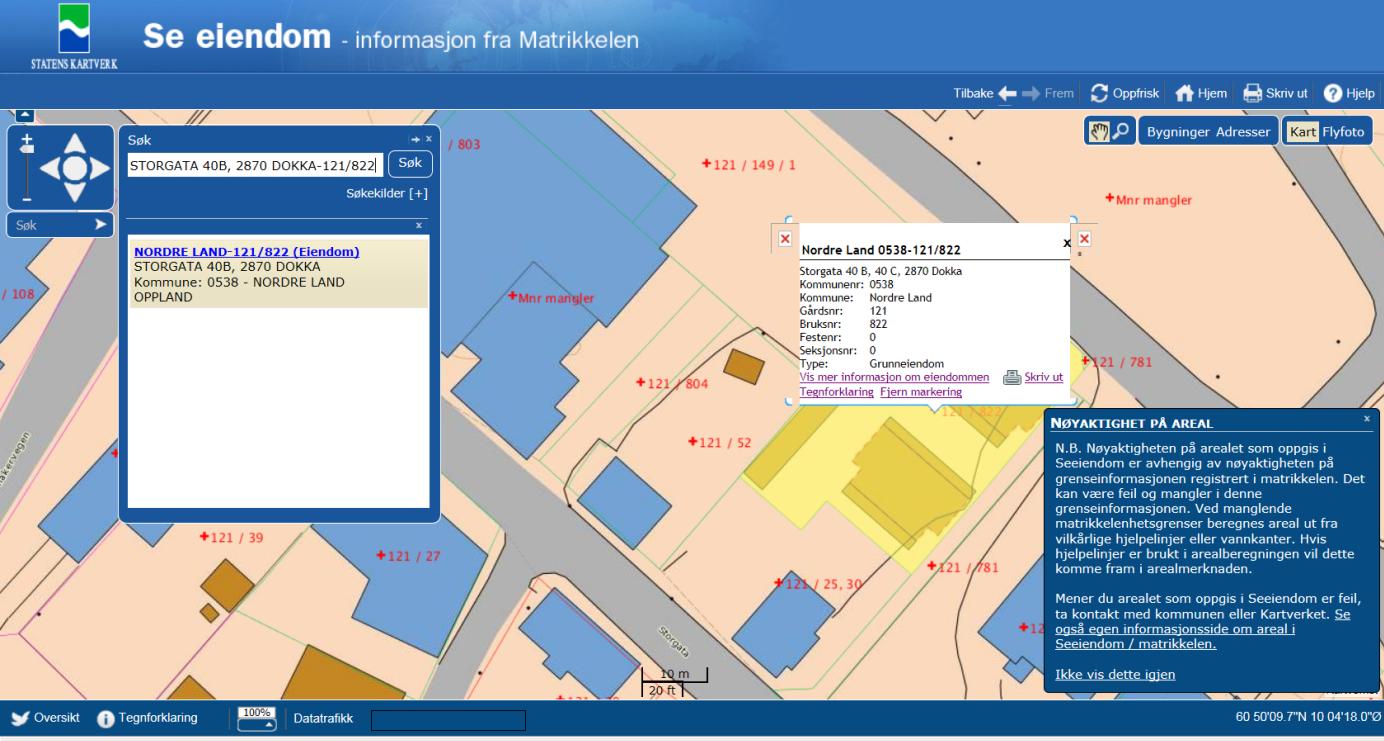1384x741 pixels.
Task: Select the magnifier zoom tool
Action: point(1120,131)
